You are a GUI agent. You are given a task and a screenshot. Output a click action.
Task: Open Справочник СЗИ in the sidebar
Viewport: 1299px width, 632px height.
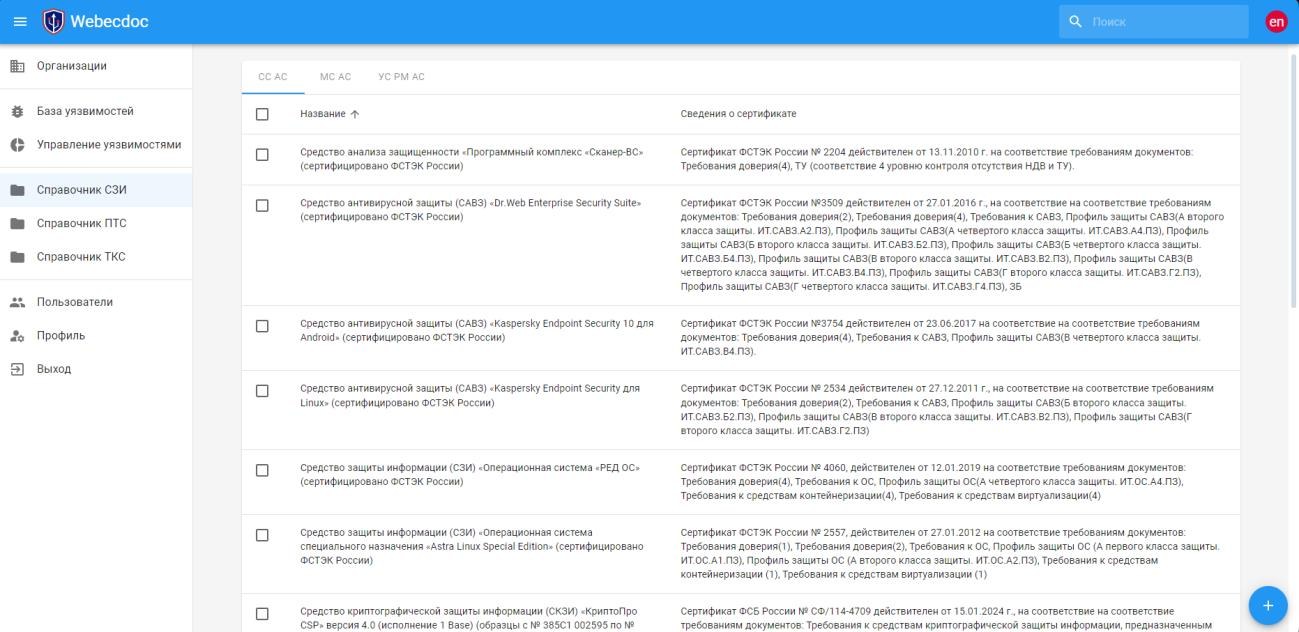[x=96, y=190]
